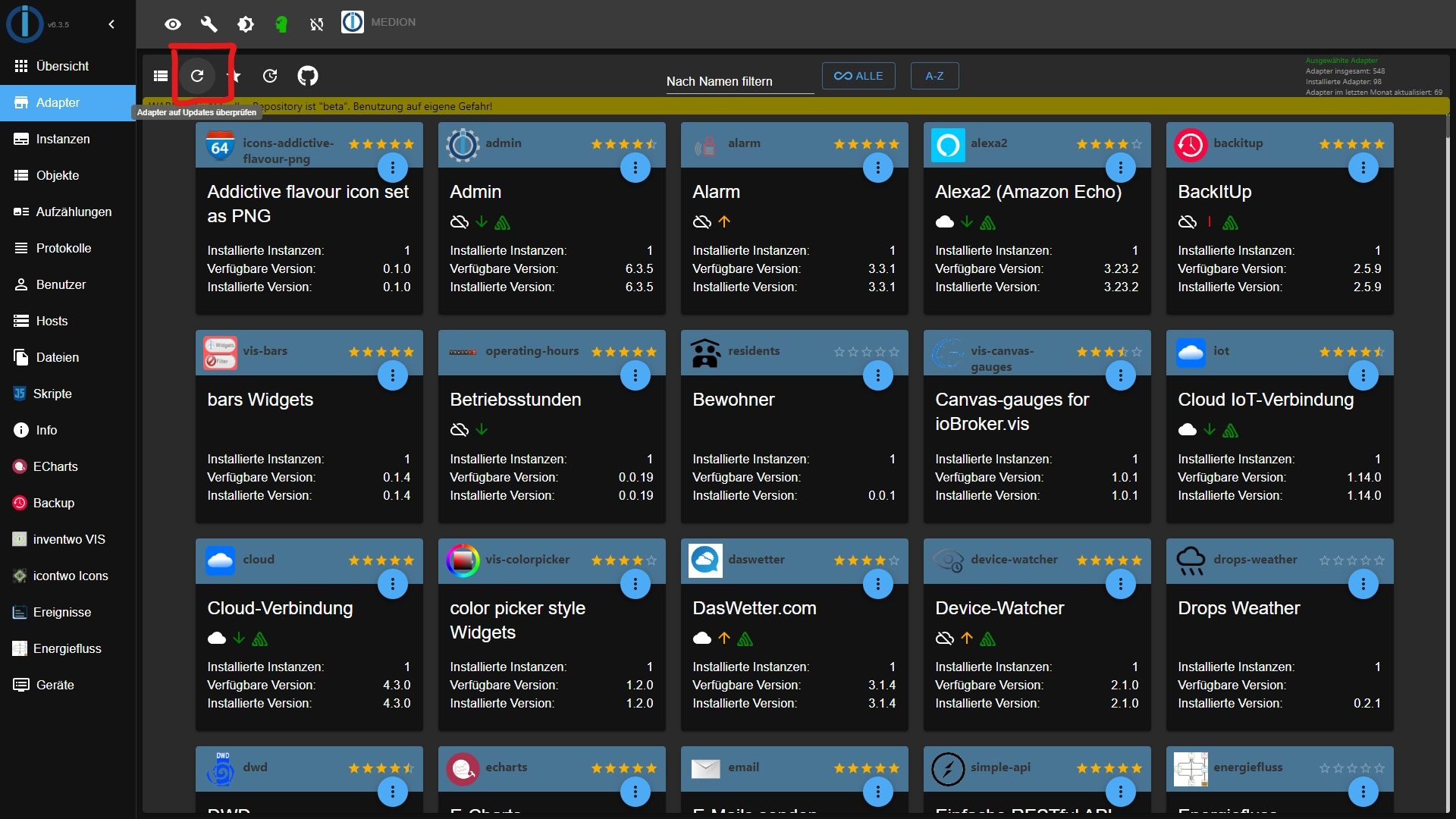Open Instanzen in the sidebar

[63, 139]
